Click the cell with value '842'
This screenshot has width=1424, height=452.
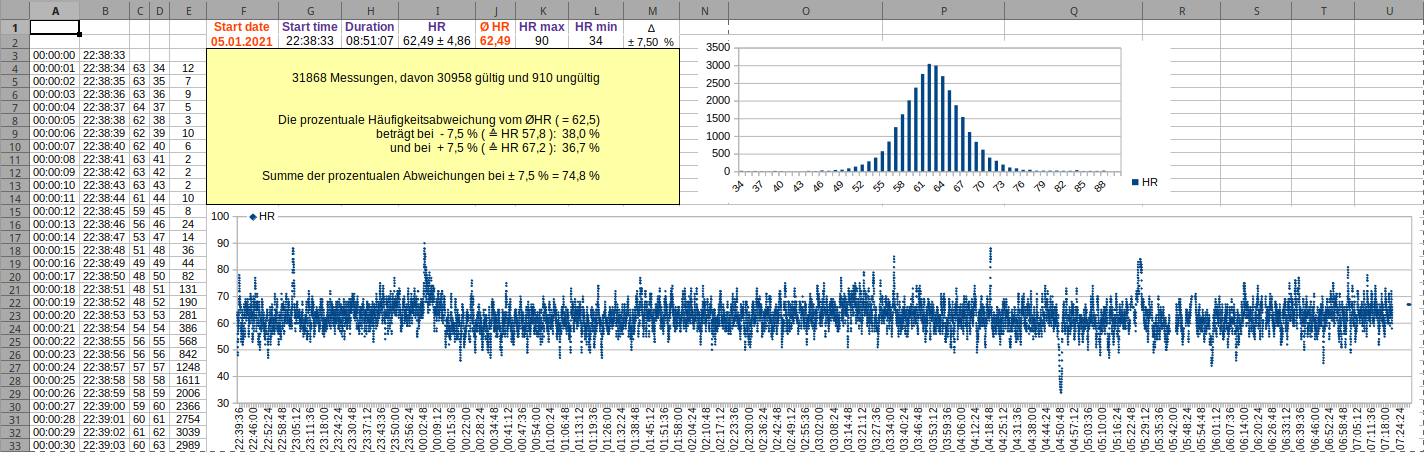coord(188,354)
